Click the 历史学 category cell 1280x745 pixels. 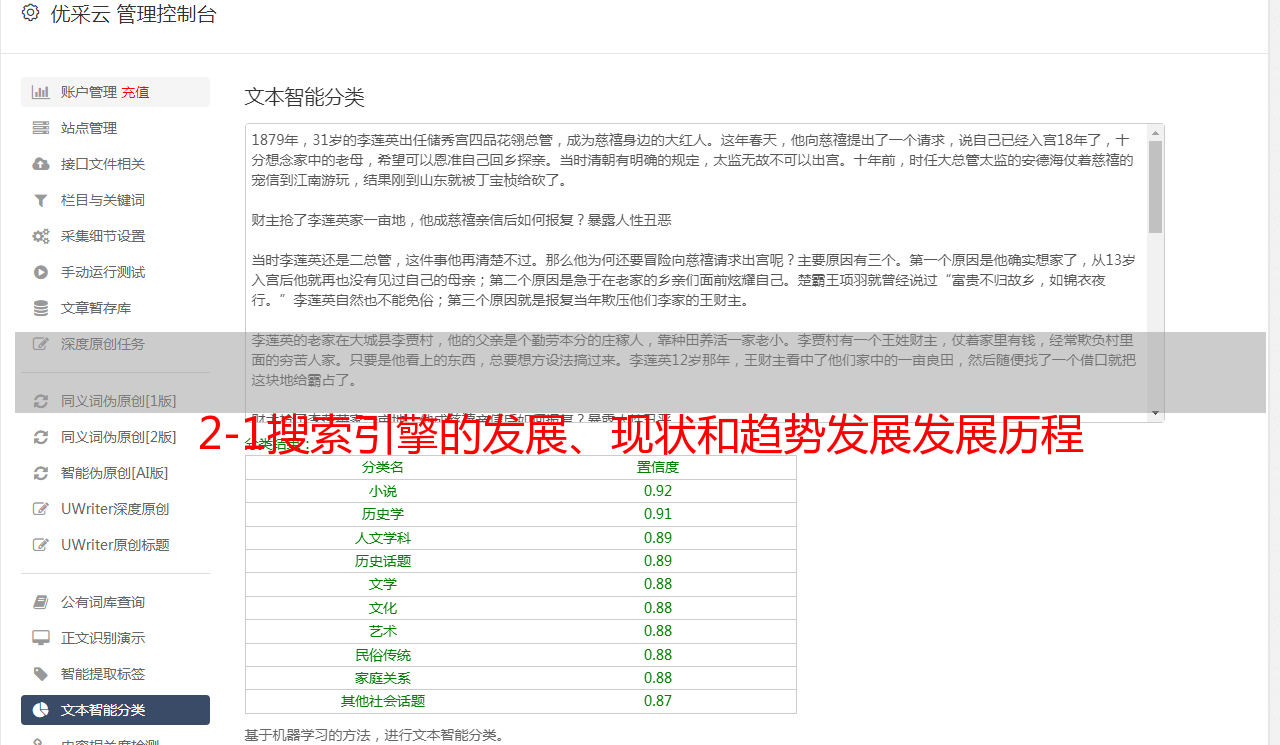pos(383,514)
